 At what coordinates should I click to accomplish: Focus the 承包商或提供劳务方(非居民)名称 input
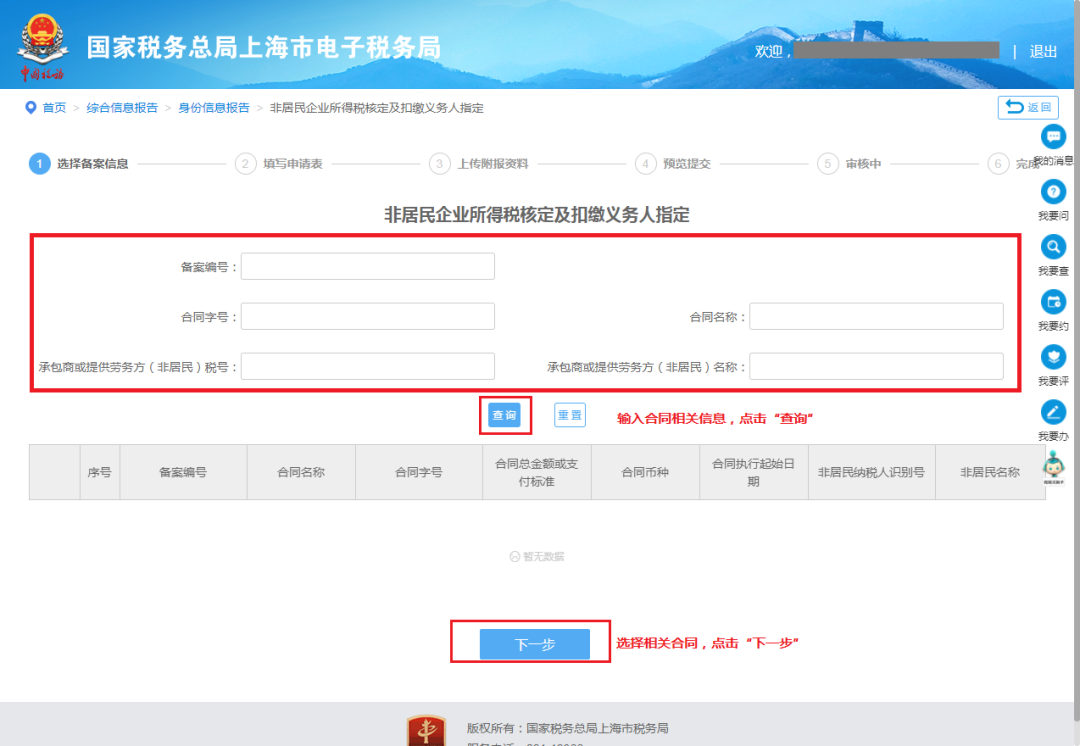coord(876,366)
